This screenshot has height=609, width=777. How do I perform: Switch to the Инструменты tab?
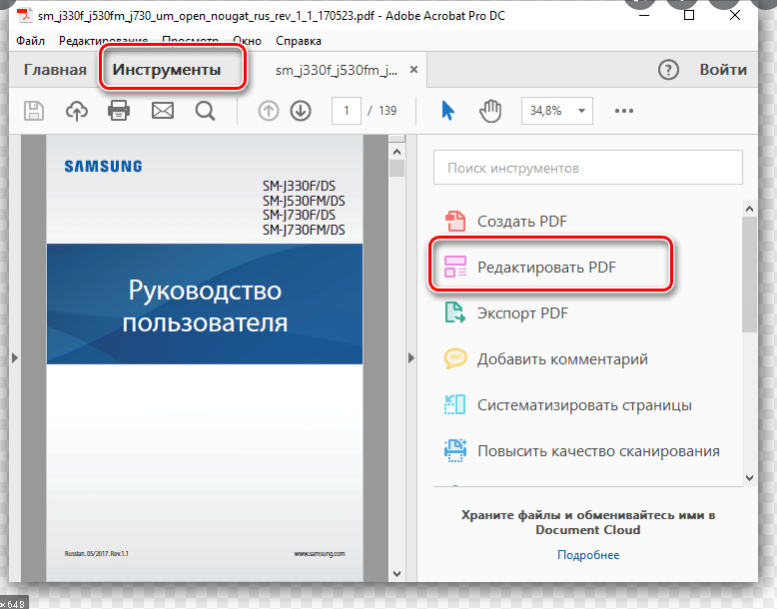tap(166, 69)
